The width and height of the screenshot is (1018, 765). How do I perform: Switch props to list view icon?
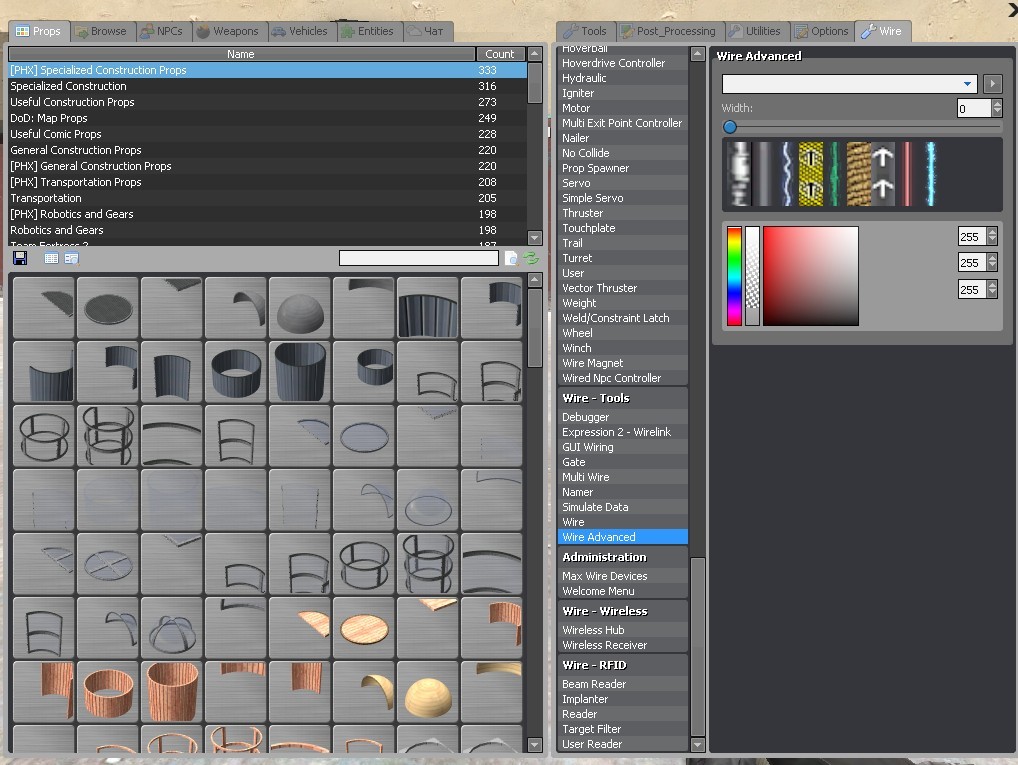pos(51,258)
